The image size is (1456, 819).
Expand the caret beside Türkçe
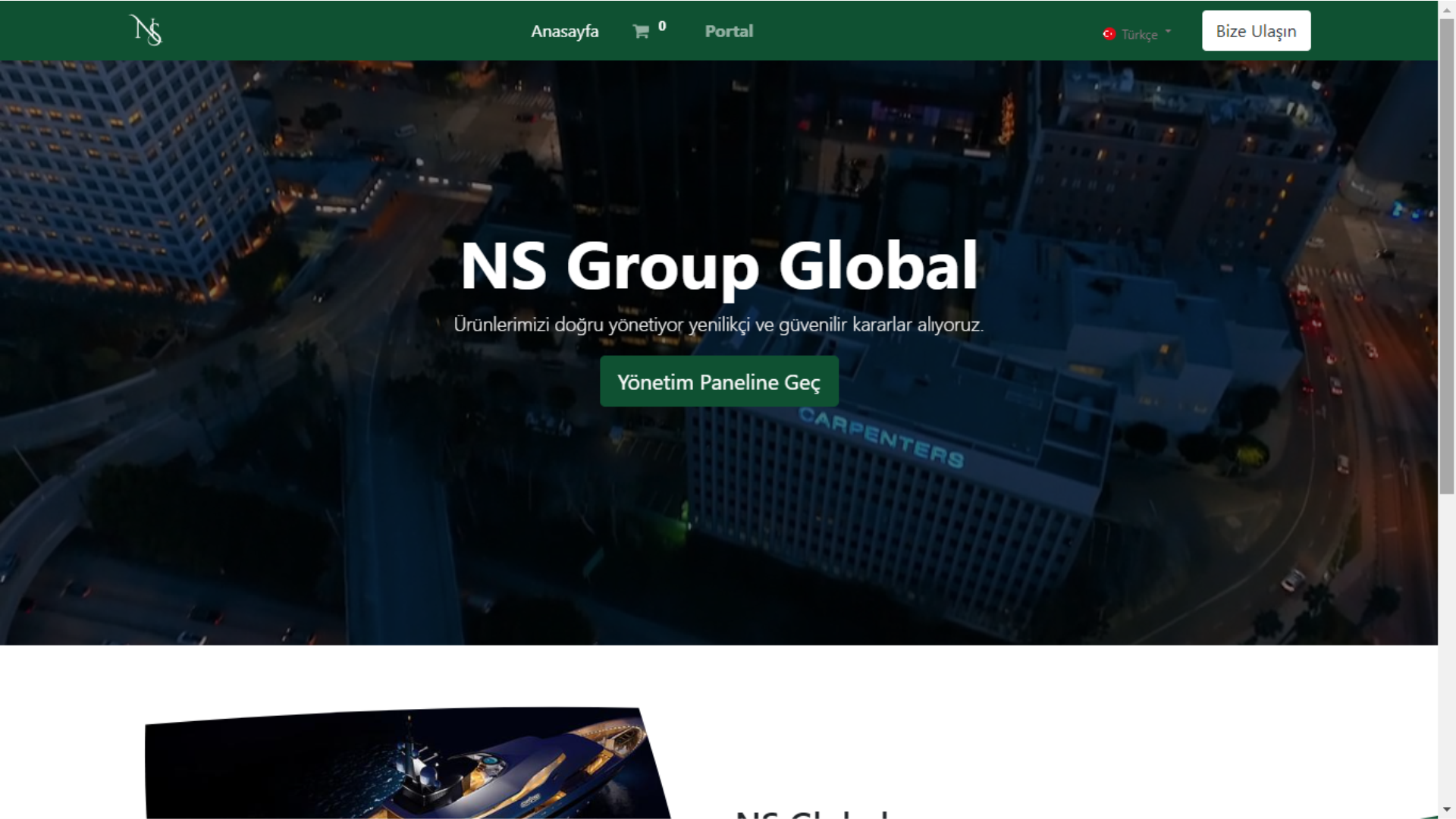pos(1168,32)
